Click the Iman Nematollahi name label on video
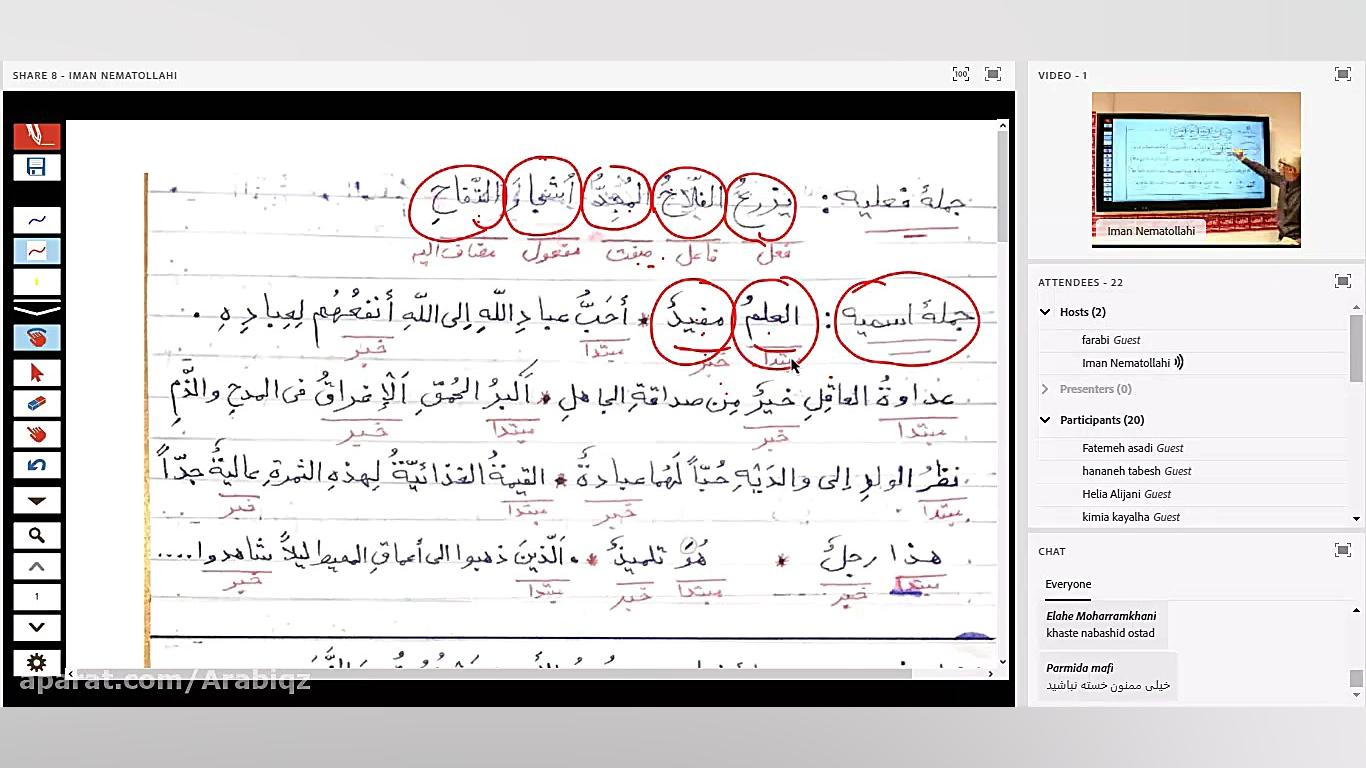This screenshot has width=1366, height=768. point(1151,231)
